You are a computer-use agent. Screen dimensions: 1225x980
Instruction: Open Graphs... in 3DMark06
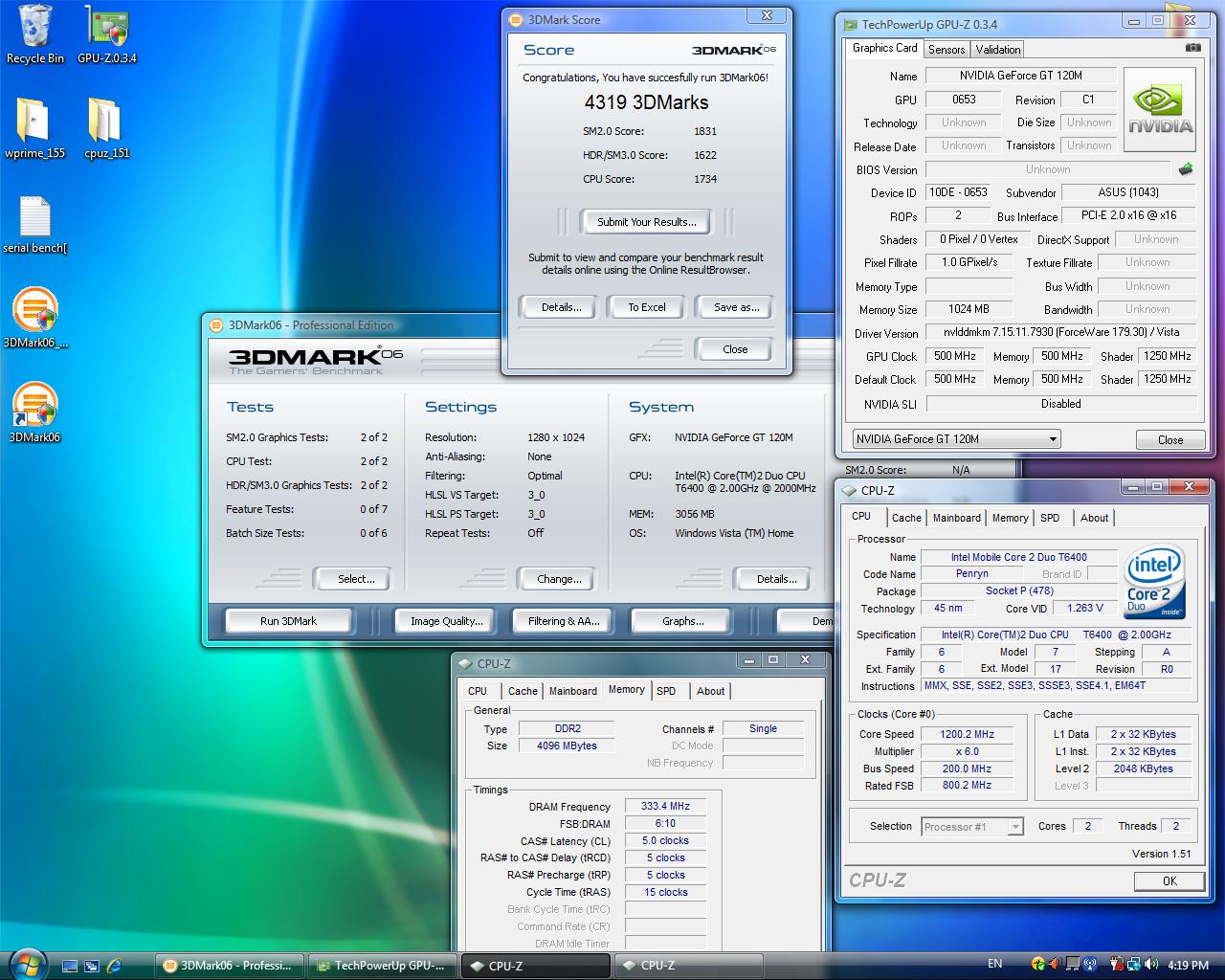(683, 621)
